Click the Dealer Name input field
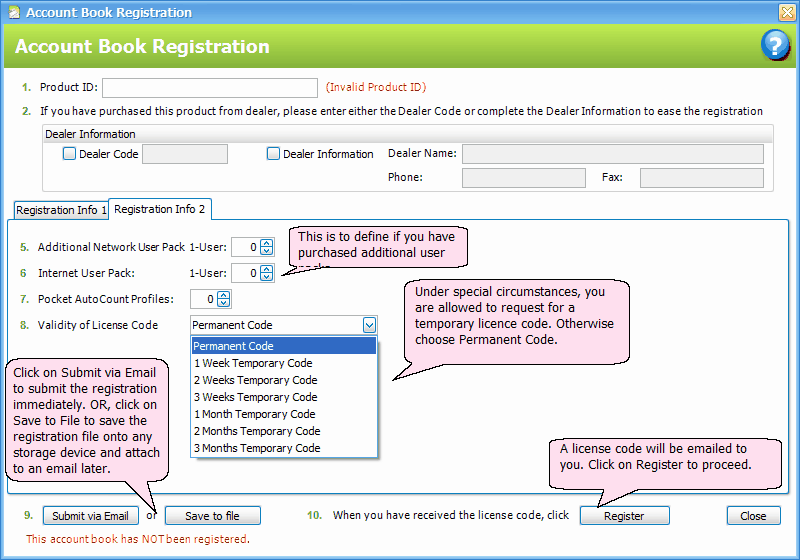 [x=613, y=154]
